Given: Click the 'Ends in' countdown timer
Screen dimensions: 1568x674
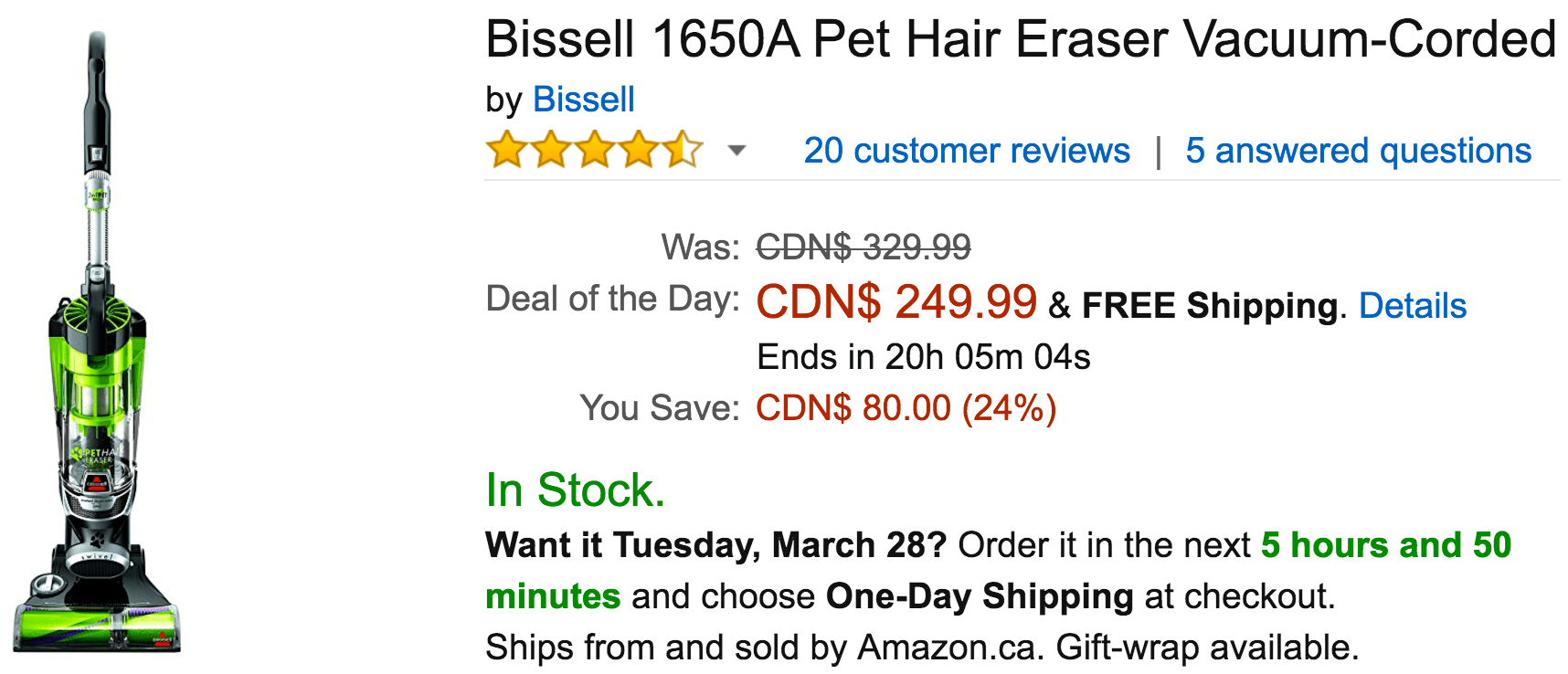Looking at the screenshot, I should tap(923, 357).
